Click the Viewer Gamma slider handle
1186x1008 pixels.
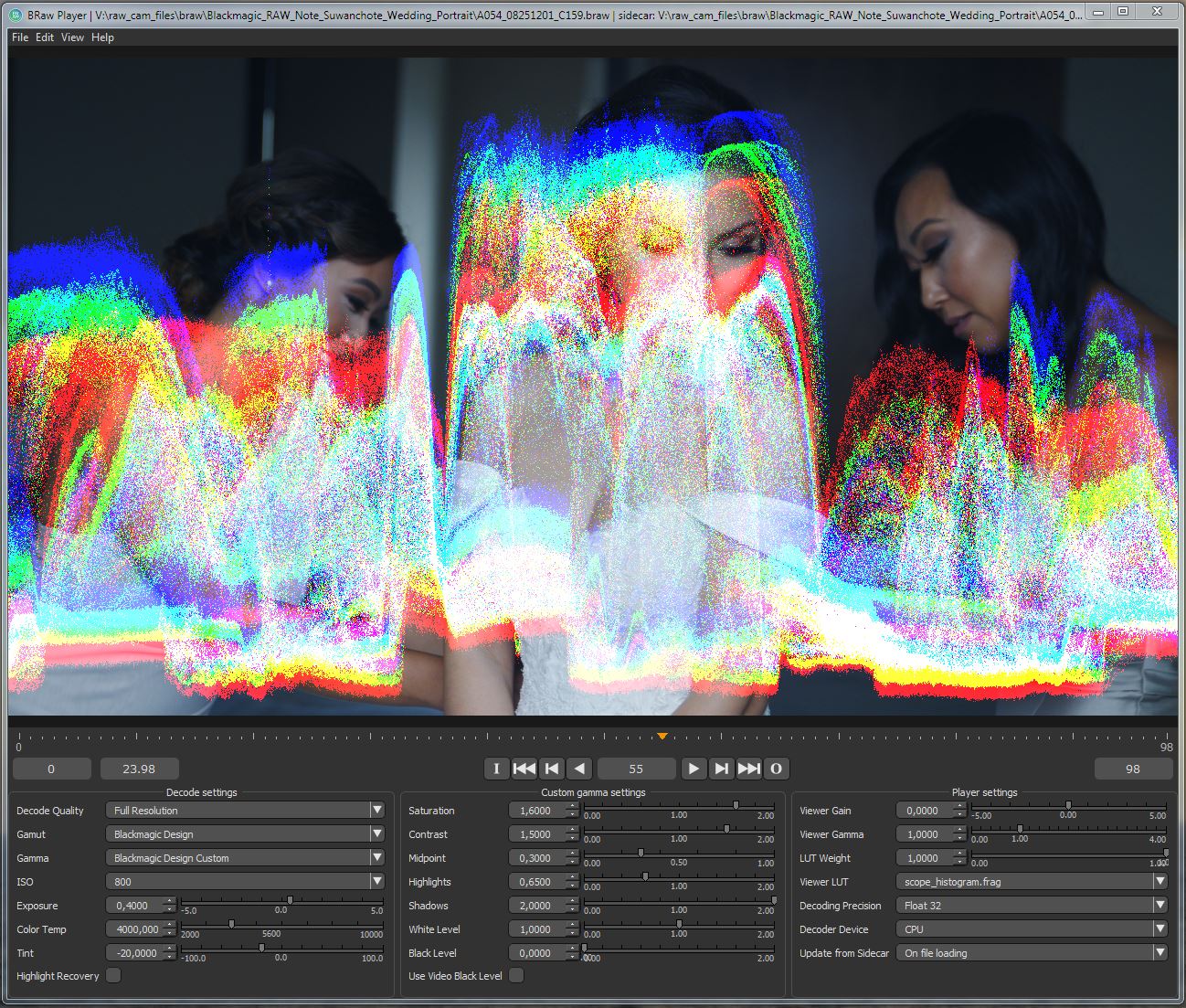coord(1020,829)
